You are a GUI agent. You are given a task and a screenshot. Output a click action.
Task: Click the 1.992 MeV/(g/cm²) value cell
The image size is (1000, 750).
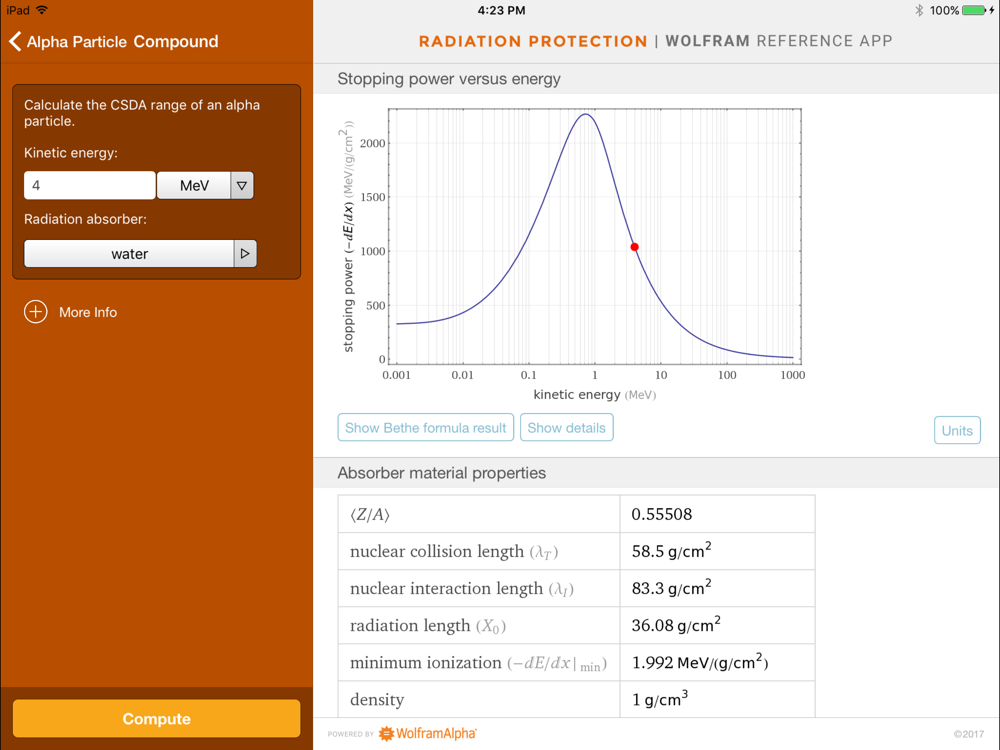pos(717,662)
